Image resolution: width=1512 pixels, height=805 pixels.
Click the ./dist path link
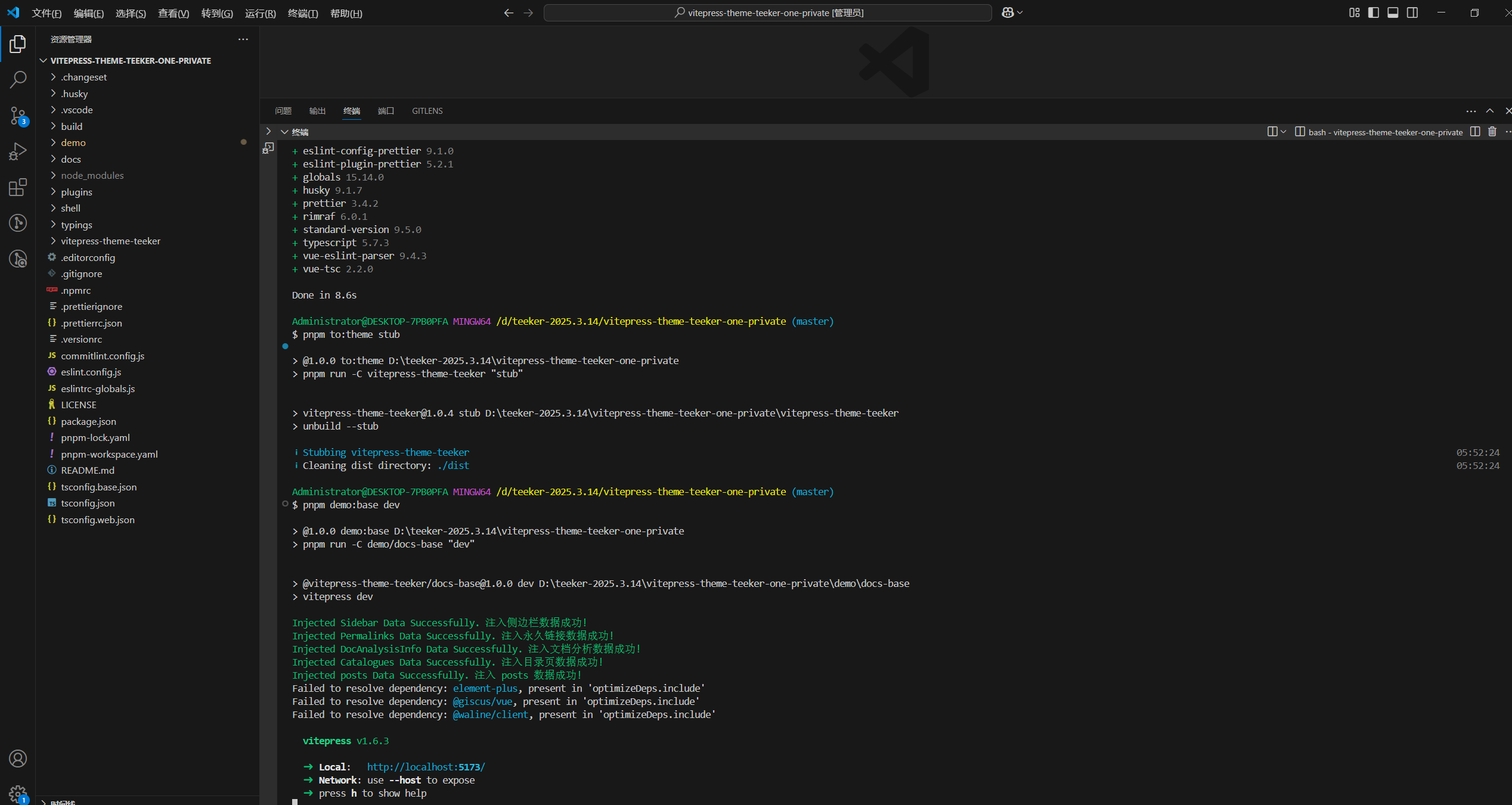coord(453,465)
